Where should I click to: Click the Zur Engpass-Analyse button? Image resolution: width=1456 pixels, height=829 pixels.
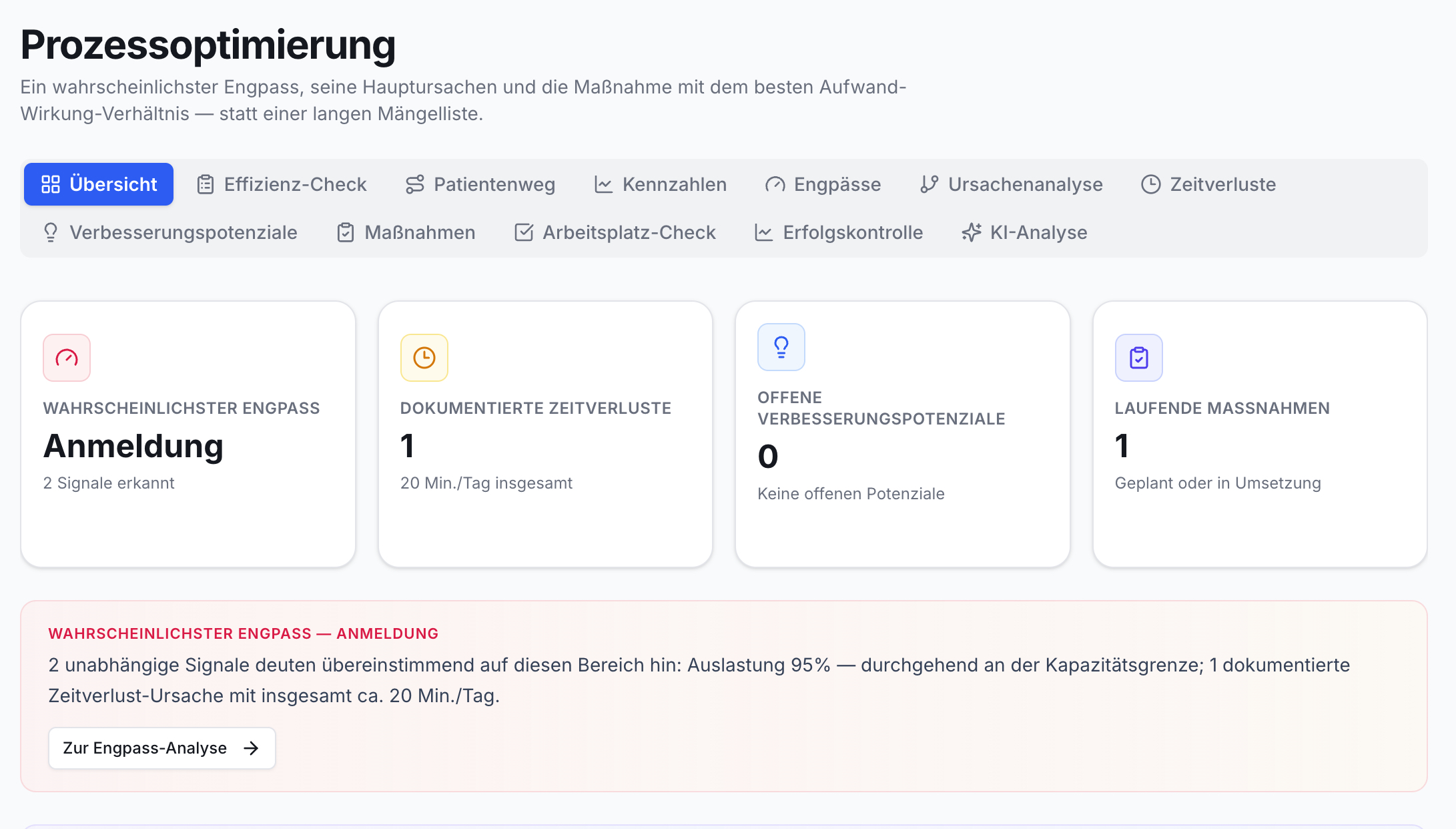[x=162, y=748]
